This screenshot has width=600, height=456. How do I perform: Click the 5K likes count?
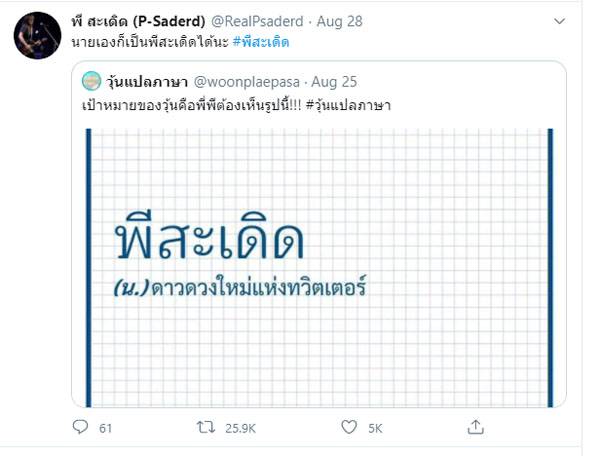point(375,428)
